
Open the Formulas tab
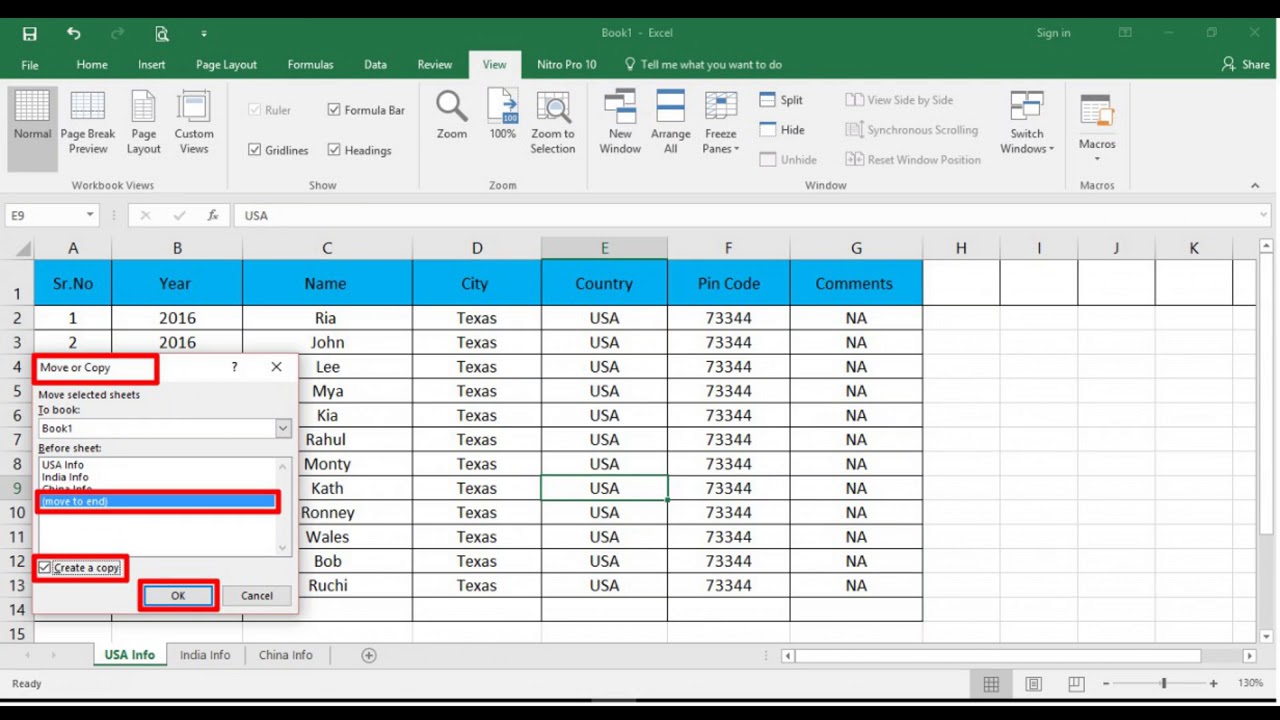pyautogui.click(x=311, y=65)
